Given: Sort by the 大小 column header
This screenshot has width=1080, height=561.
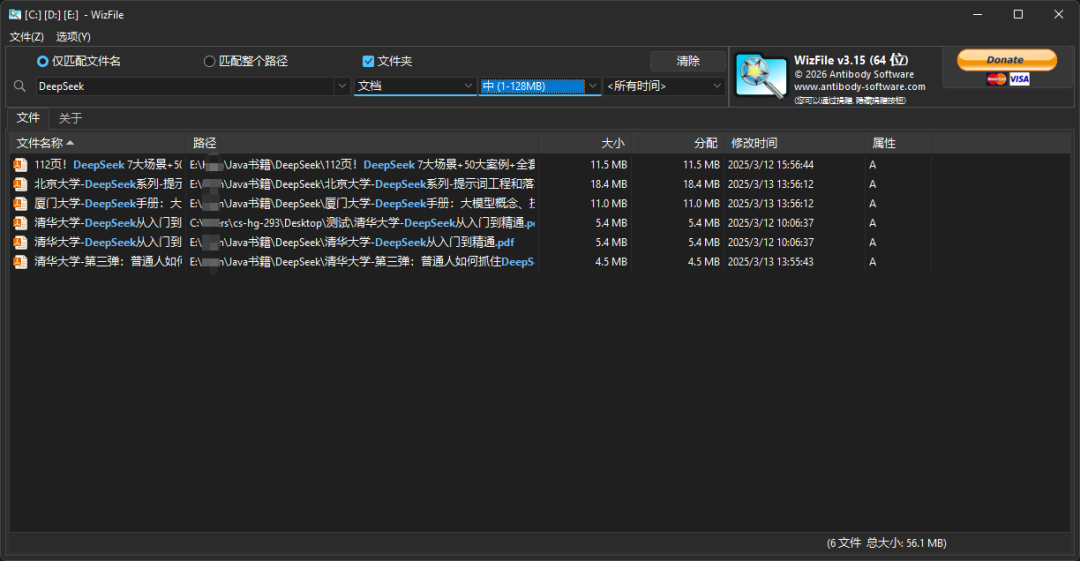Looking at the screenshot, I should [x=586, y=143].
